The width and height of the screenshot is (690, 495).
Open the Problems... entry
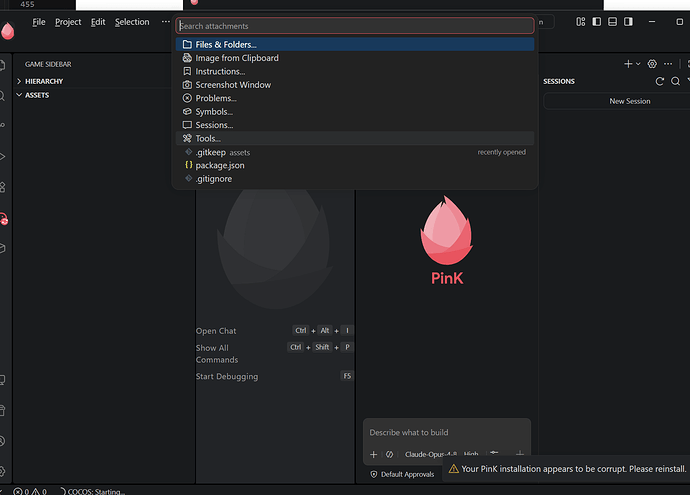[355, 98]
